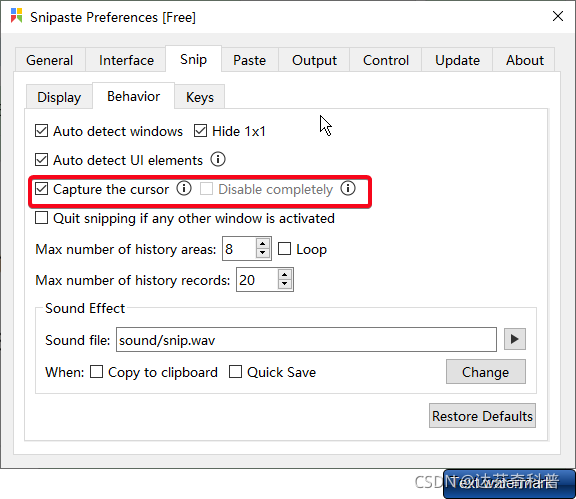Decrease max number of history records
Image resolution: width=576 pixels, height=499 pixels.
[285, 284]
